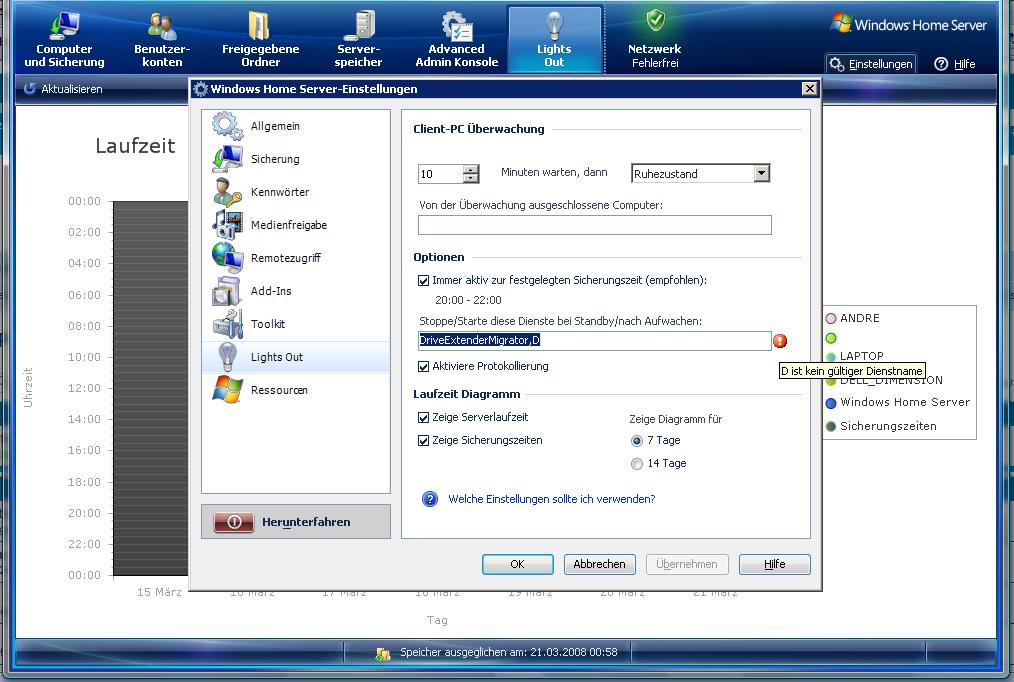
Task: Click the Add-Ins package icon
Action: 227,290
